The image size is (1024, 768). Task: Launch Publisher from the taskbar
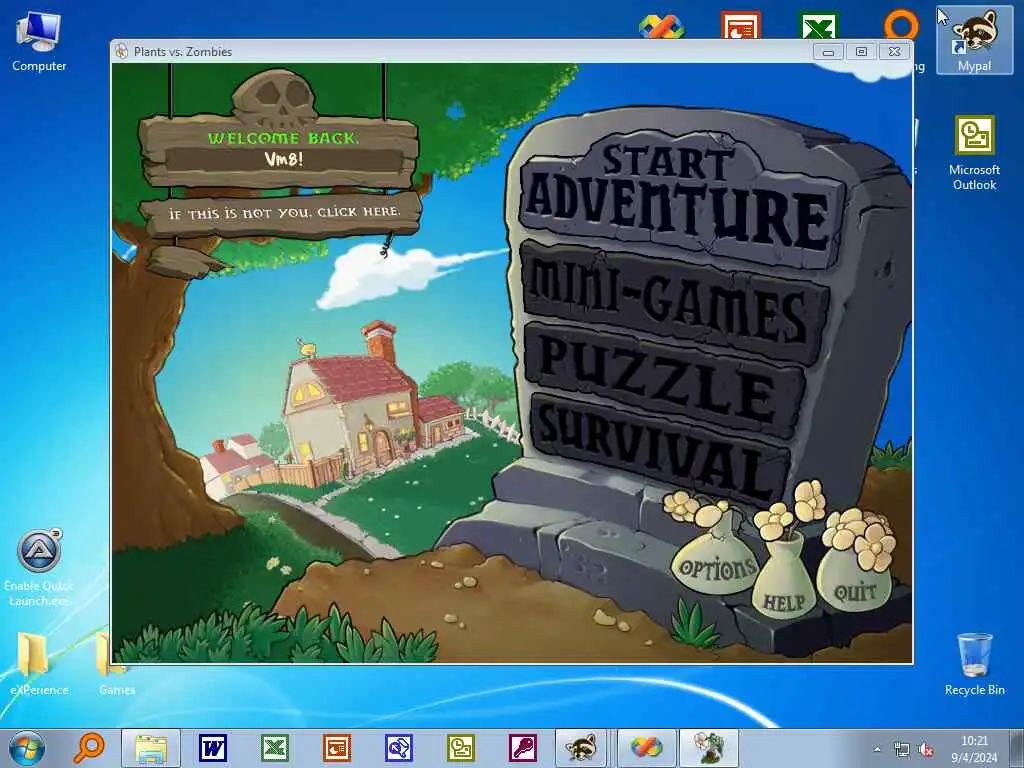(x=399, y=748)
